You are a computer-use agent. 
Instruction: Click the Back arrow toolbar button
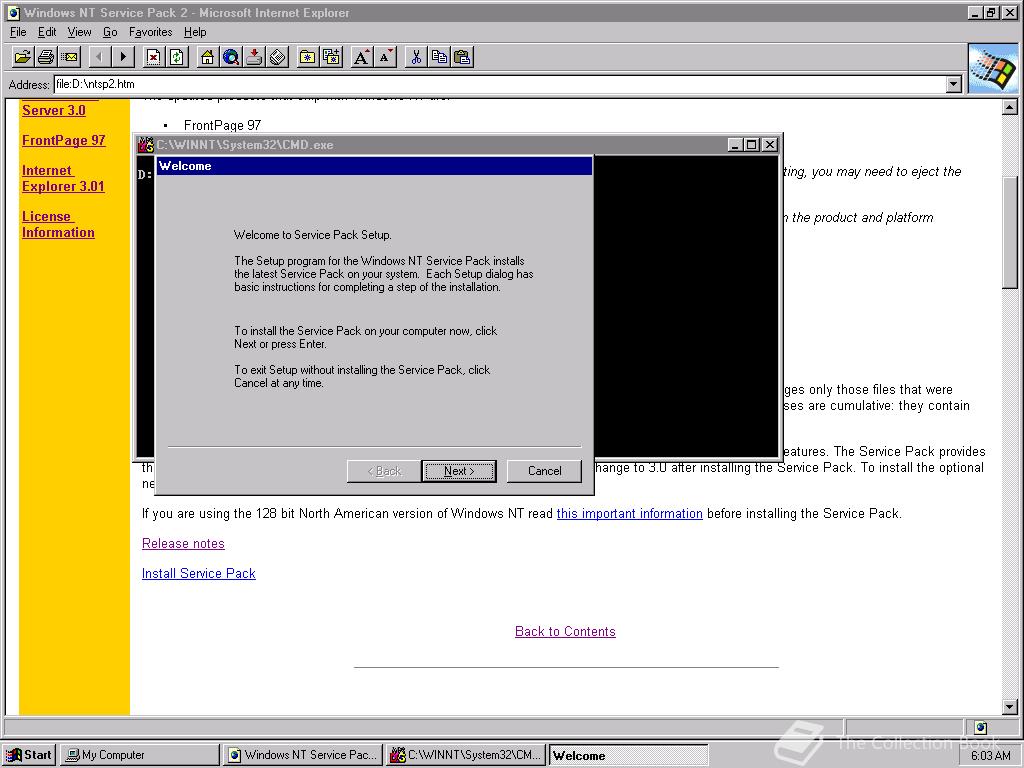click(99, 57)
